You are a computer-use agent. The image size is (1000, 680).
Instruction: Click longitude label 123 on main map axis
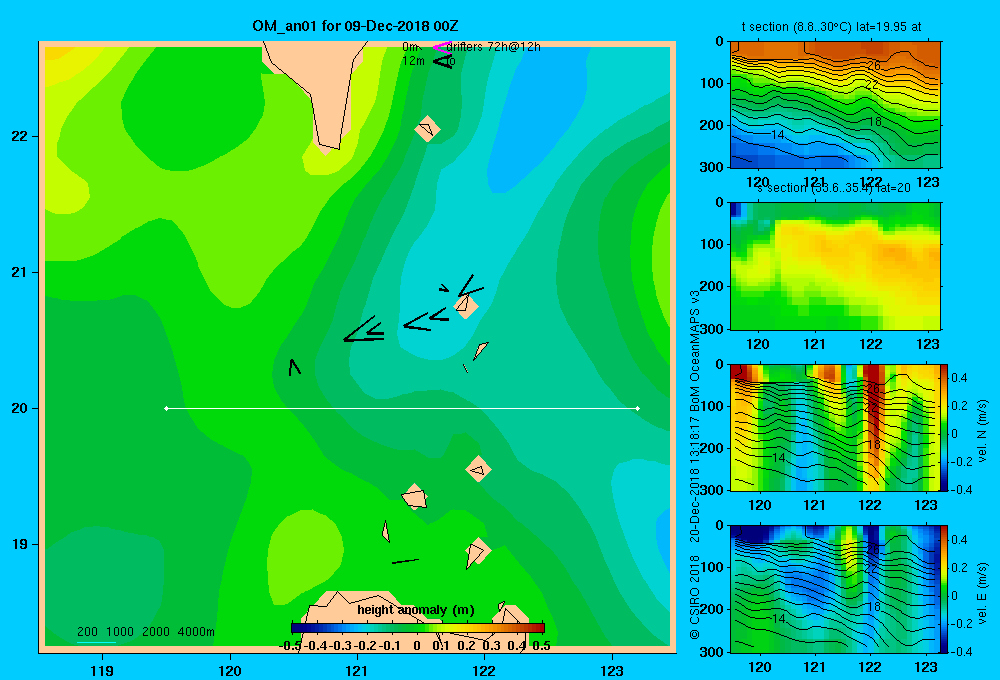click(612, 670)
